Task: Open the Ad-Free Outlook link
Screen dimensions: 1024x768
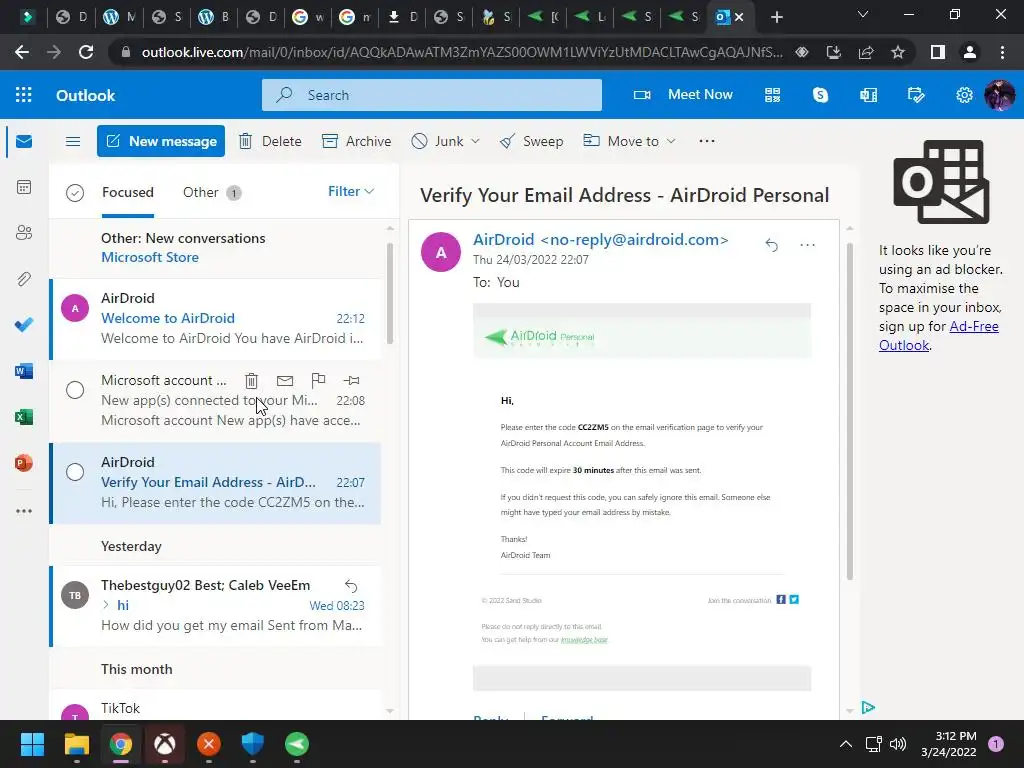Action: tap(938, 336)
